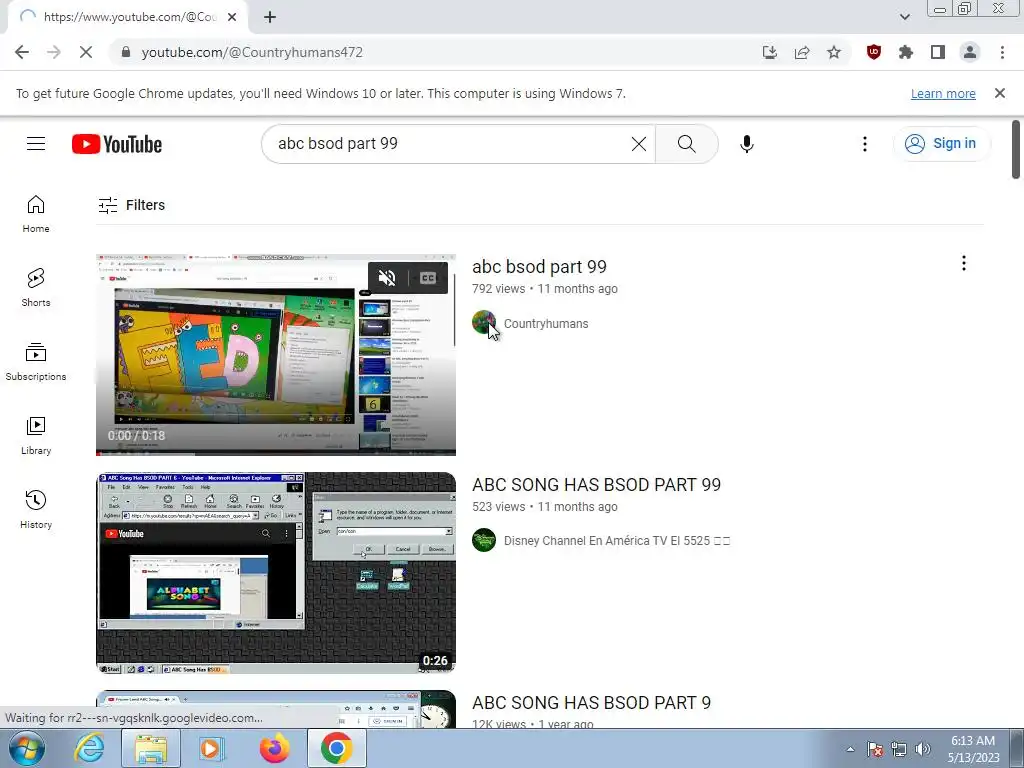Open the Extensions puzzle icon
This screenshot has height=768, width=1024.
[x=906, y=52]
